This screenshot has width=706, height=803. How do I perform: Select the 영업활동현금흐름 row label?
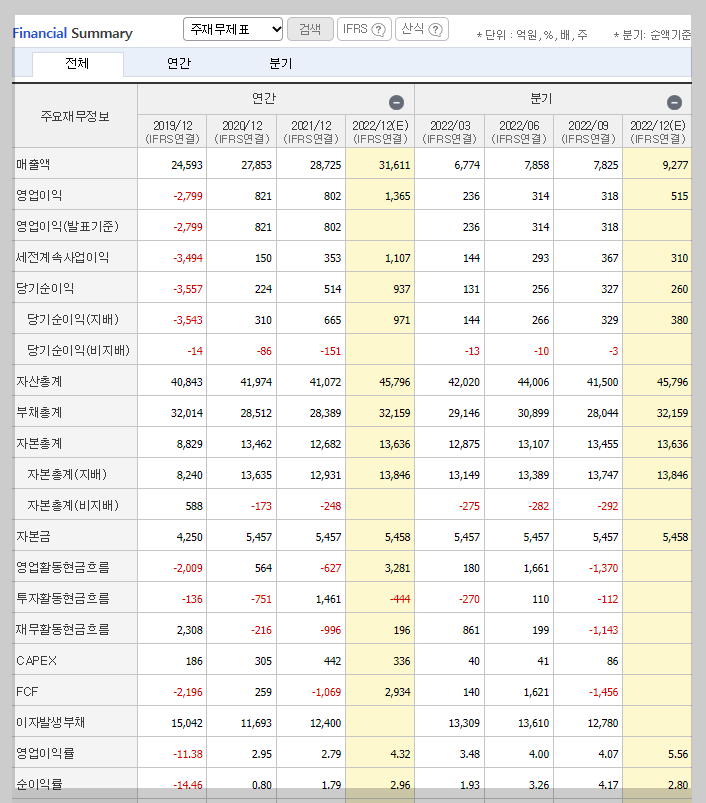coord(62,567)
